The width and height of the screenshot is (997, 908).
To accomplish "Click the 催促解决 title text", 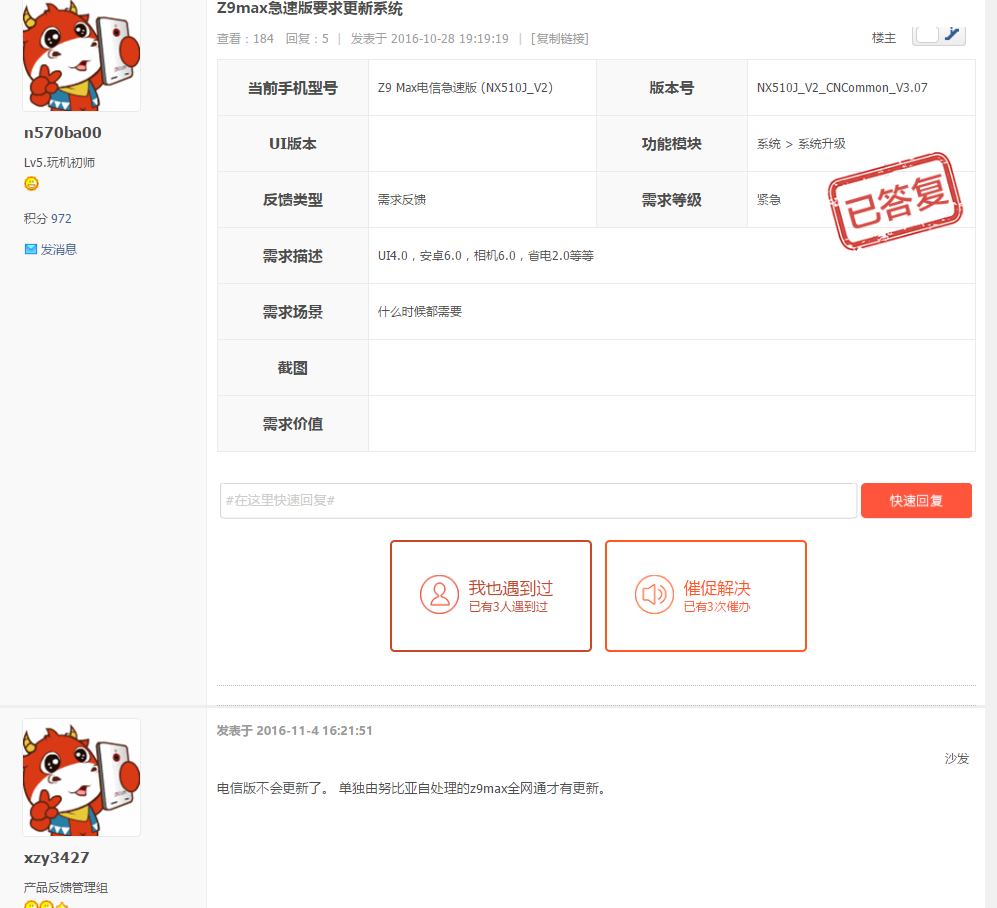I will point(717,588).
